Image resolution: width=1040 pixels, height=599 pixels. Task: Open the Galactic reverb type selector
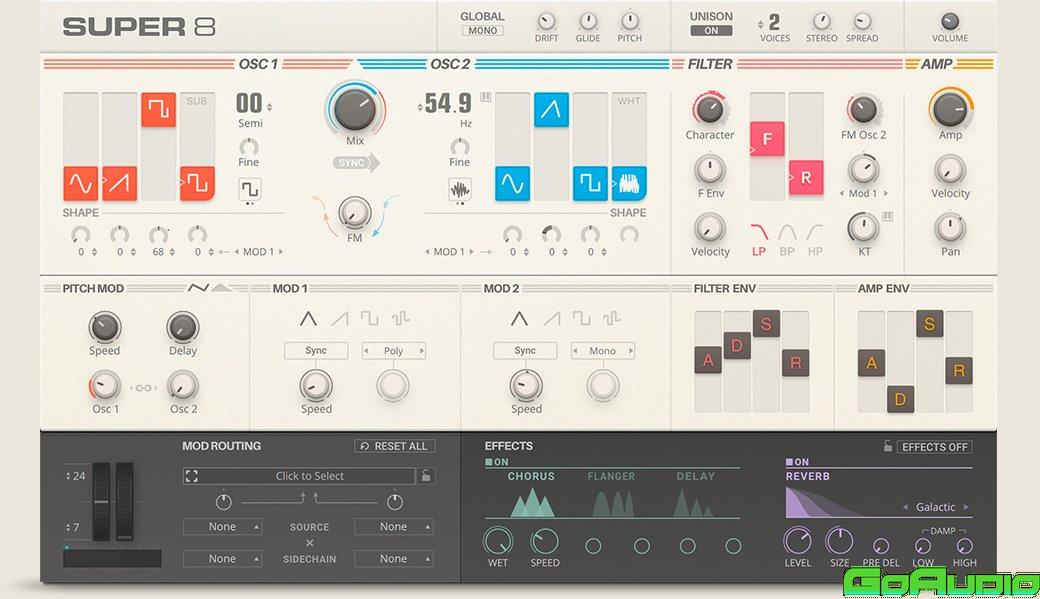pos(935,507)
